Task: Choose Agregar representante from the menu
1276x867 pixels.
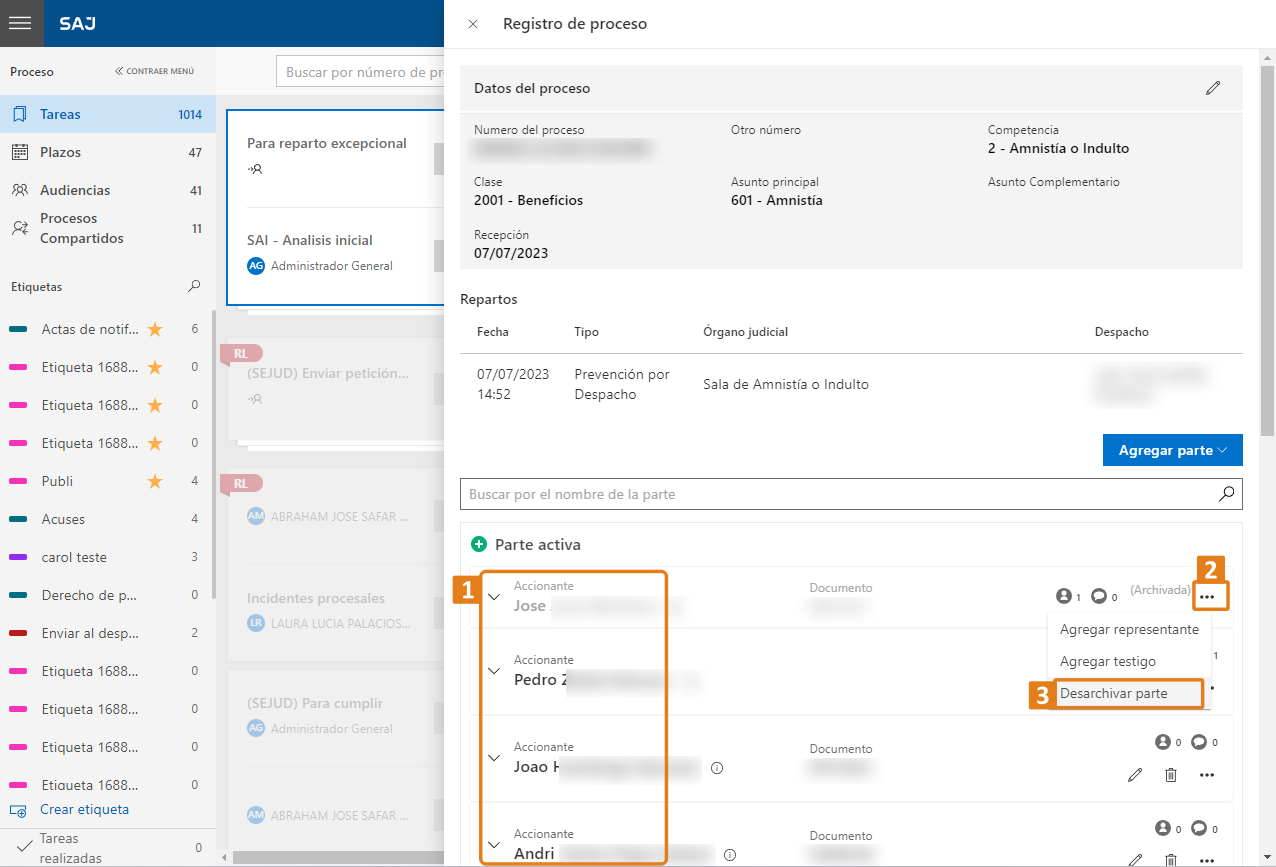Action: click(1129, 630)
